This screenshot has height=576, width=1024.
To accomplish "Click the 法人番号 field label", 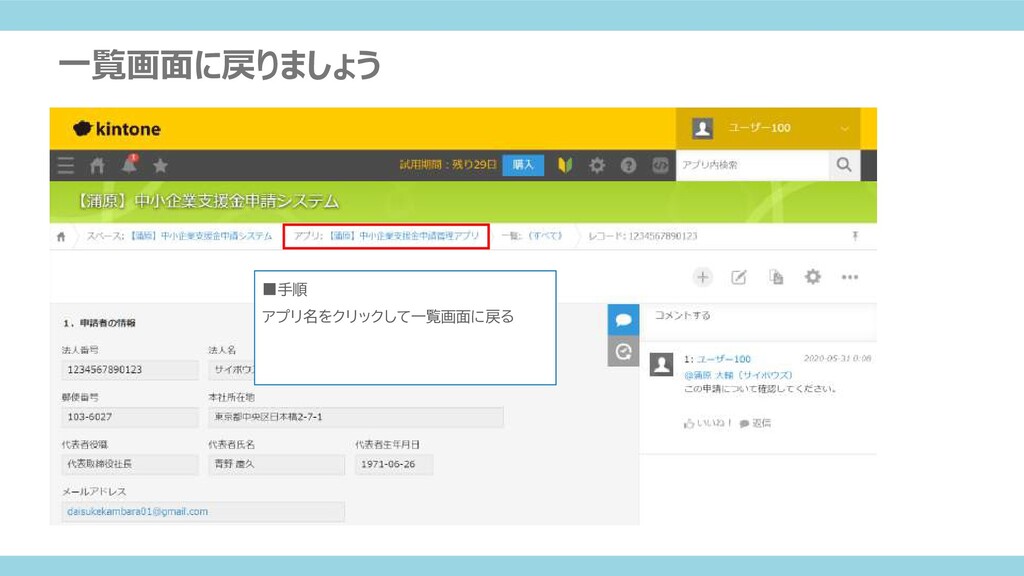I will coord(80,350).
